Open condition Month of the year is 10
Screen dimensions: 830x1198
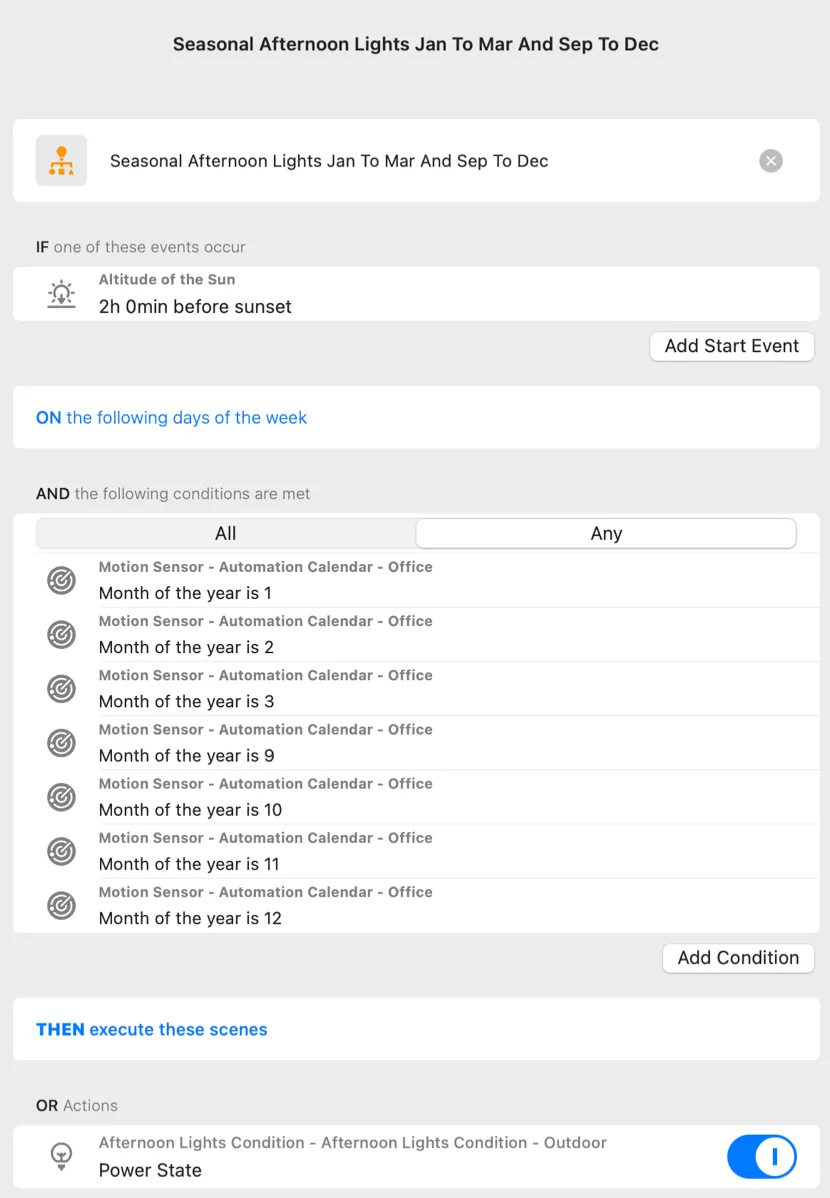(416, 797)
